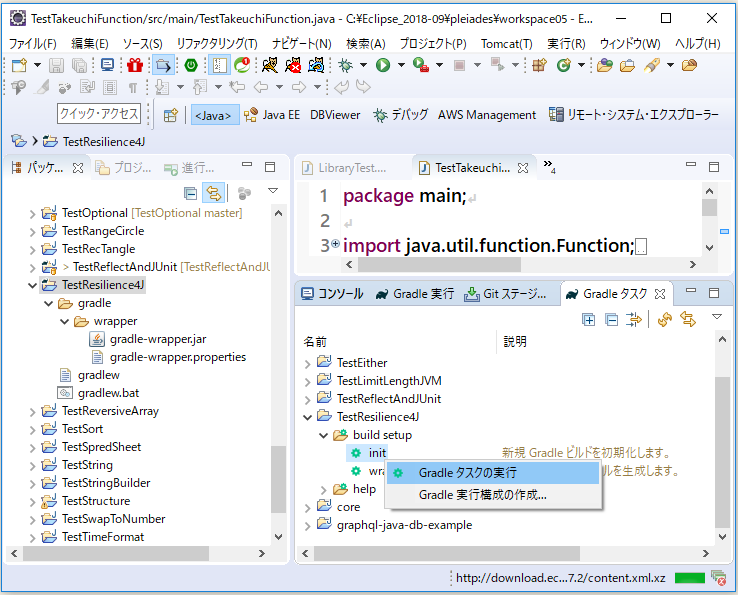Toggle Link with Editor in Package Explorer
The height and width of the screenshot is (595, 738).
pos(214,193)
